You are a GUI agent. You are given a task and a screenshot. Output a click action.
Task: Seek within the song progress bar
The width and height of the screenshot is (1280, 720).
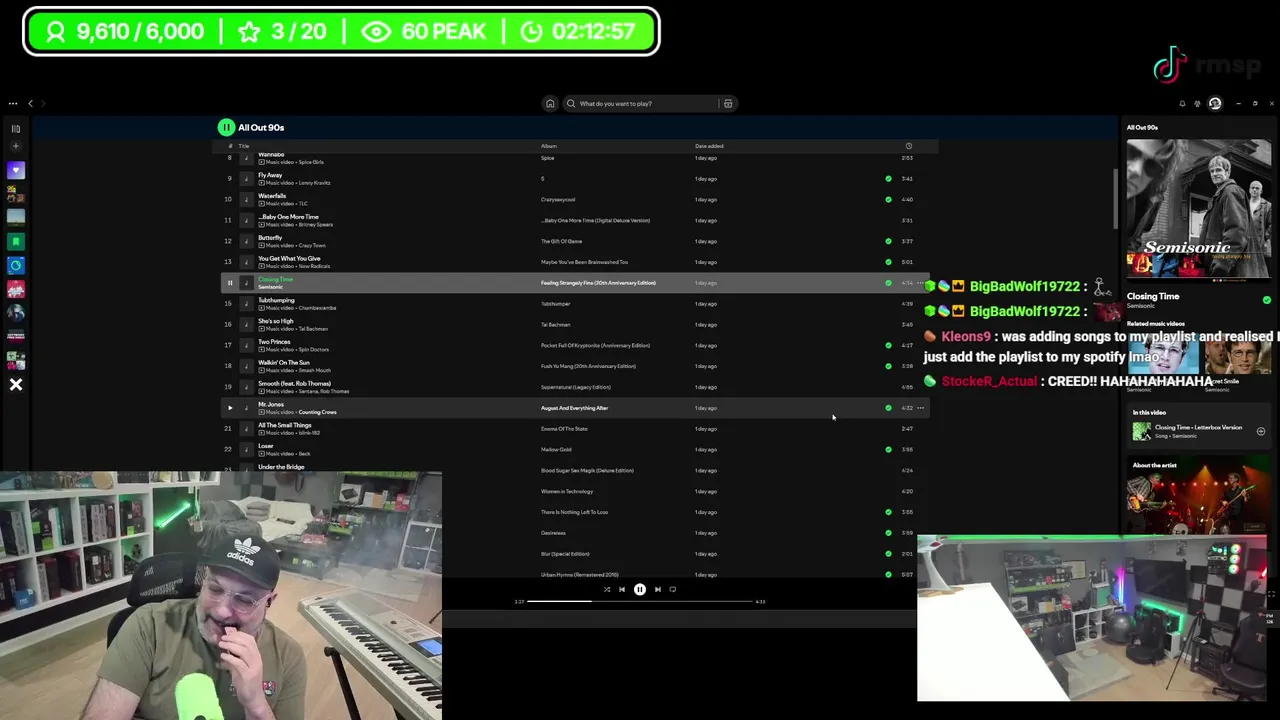pos(640,602)
